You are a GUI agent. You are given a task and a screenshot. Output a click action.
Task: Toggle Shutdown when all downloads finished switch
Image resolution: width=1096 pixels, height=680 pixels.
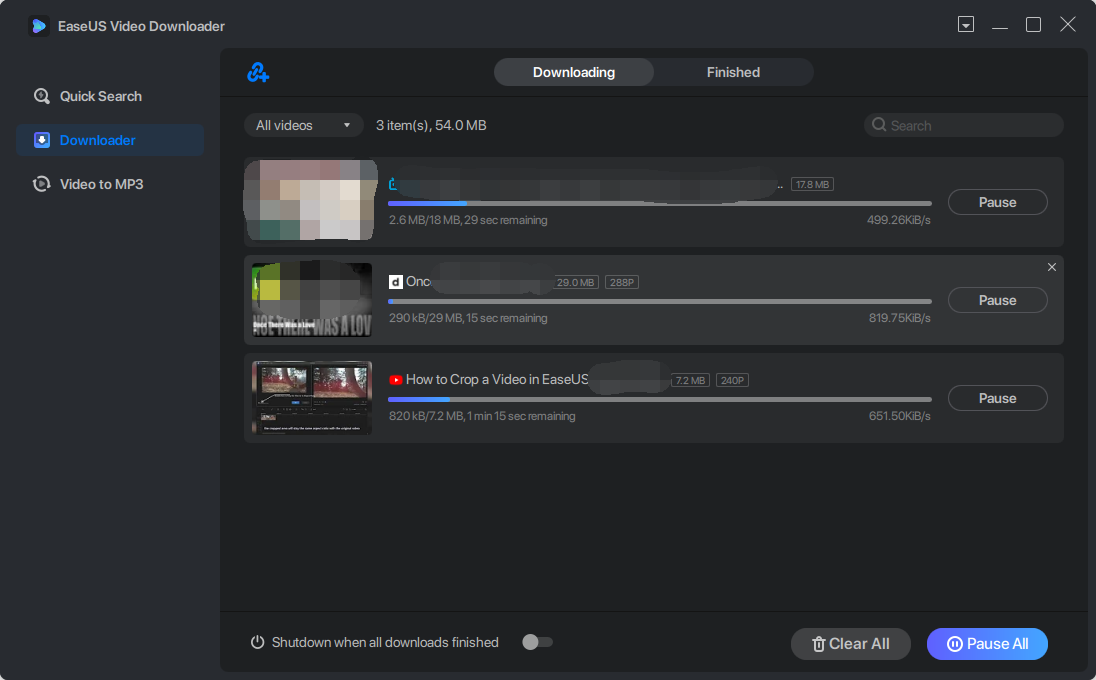[x=538, y=642]
